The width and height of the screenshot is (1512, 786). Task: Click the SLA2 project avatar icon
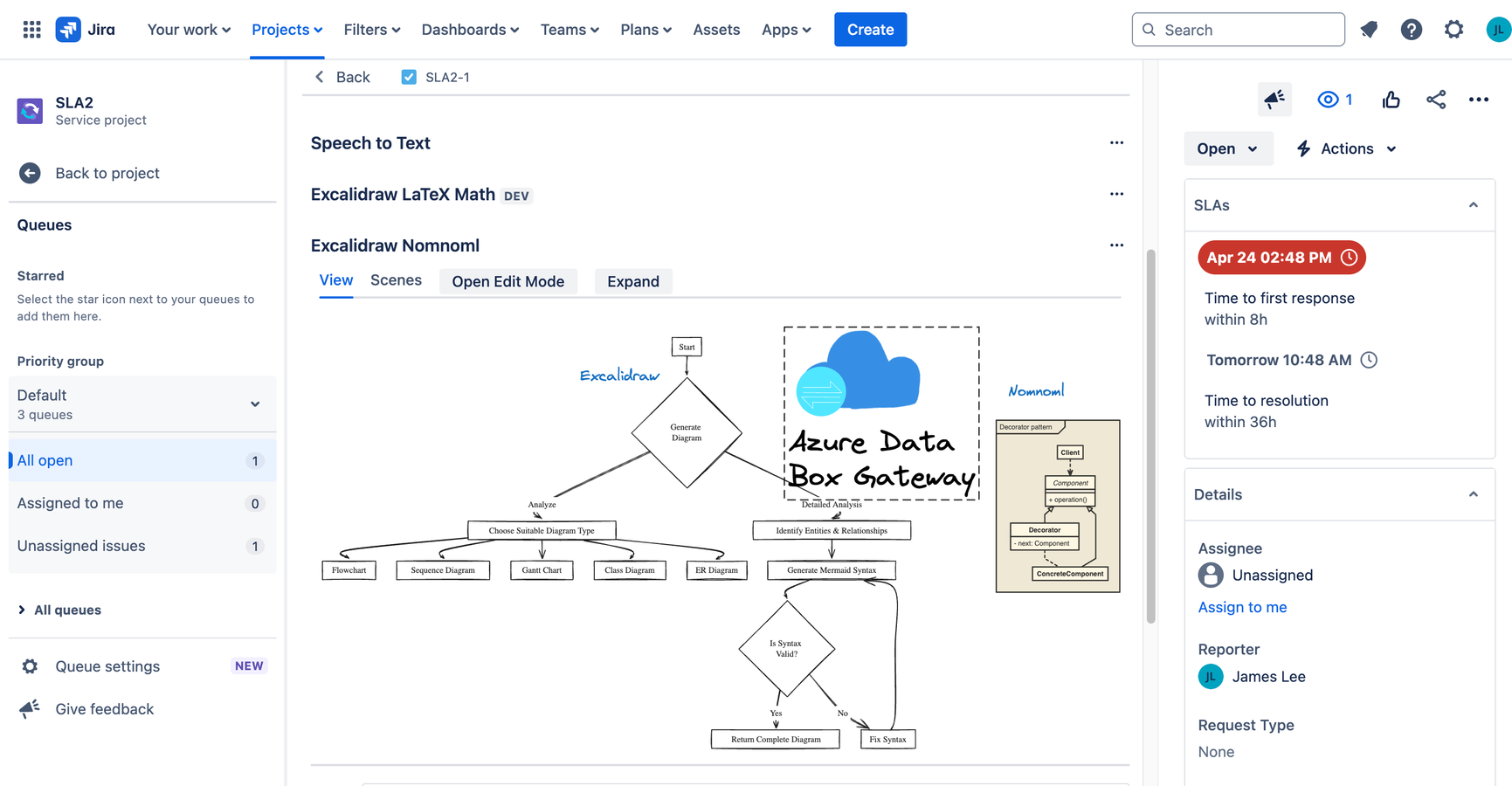30,111
